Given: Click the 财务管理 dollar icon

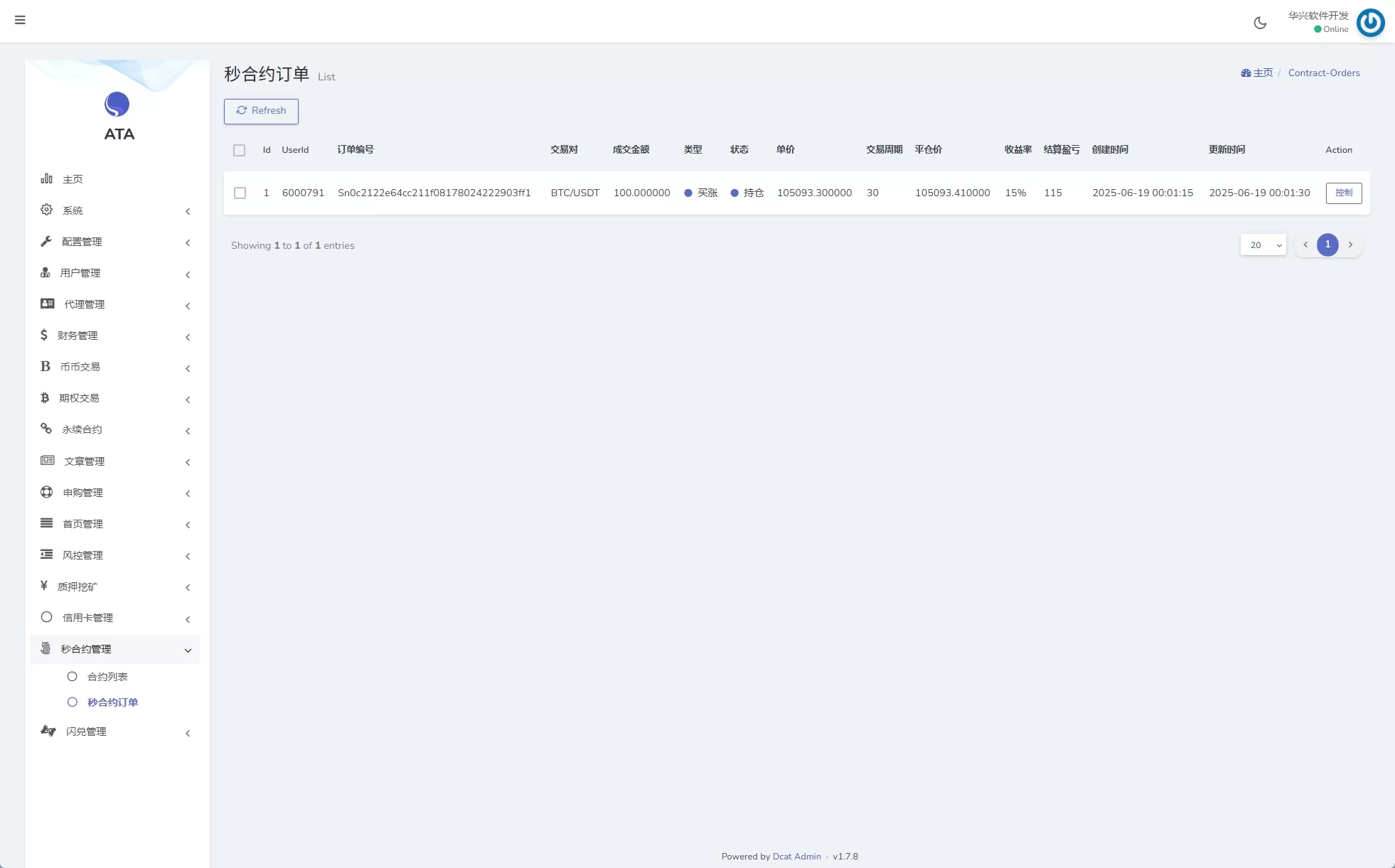Looking at the screenshot, I should 44,335.
